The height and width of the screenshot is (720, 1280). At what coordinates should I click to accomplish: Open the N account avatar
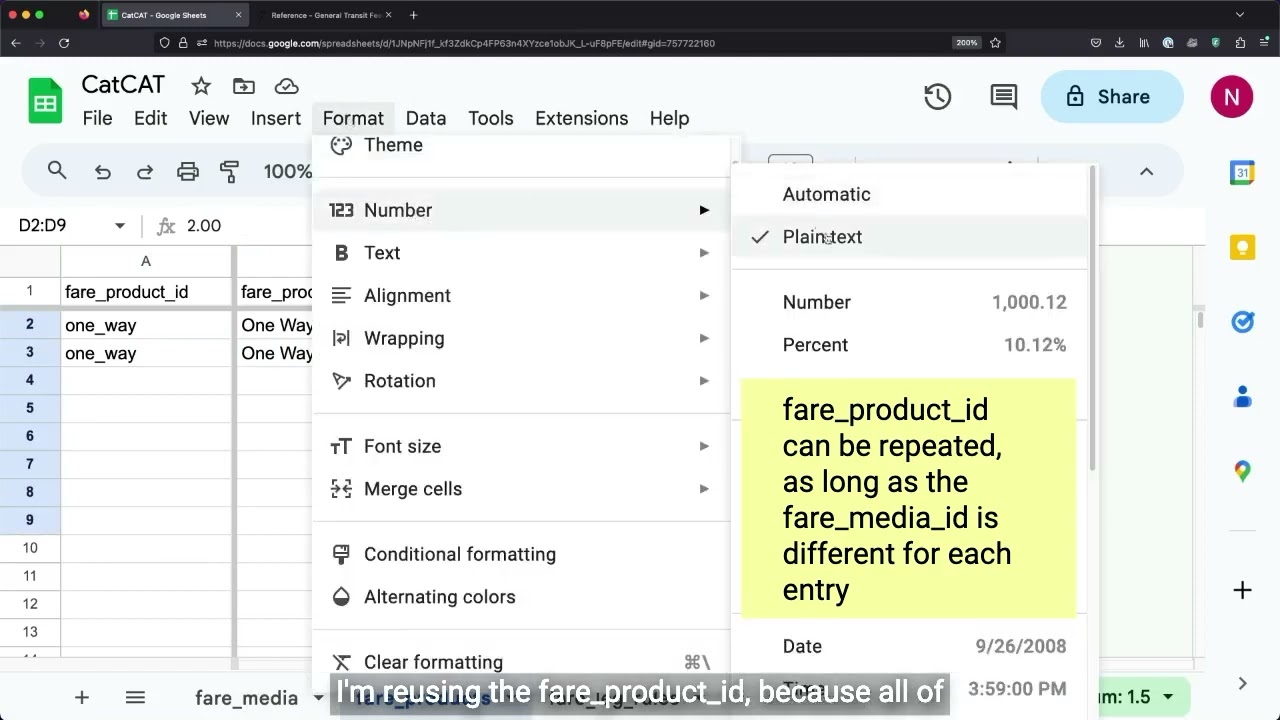[1231, 97]
